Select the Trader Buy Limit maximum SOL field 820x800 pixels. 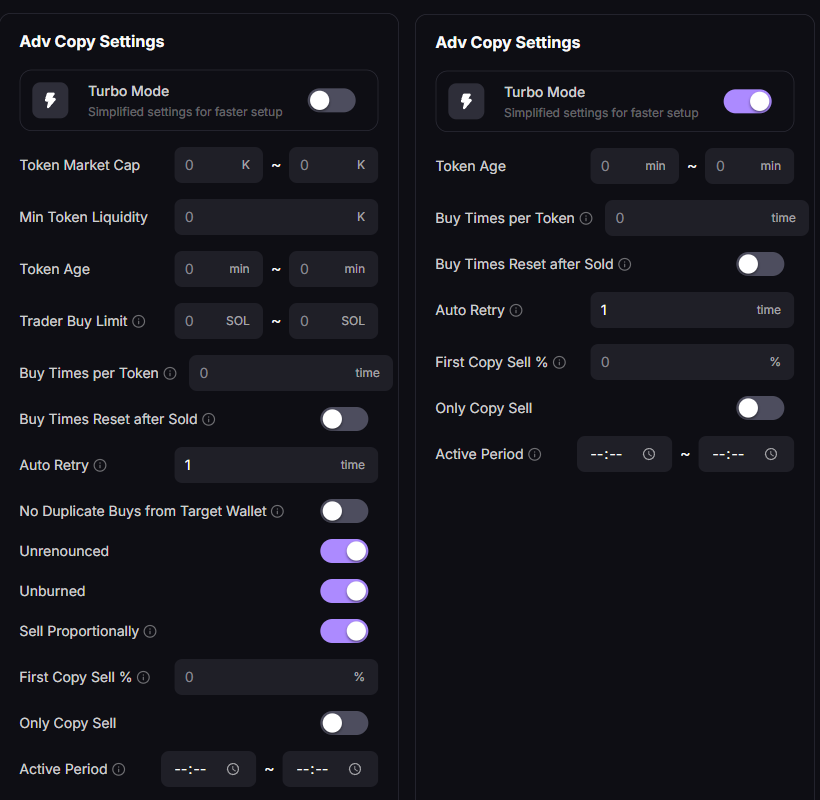click(x=320, y=321)
